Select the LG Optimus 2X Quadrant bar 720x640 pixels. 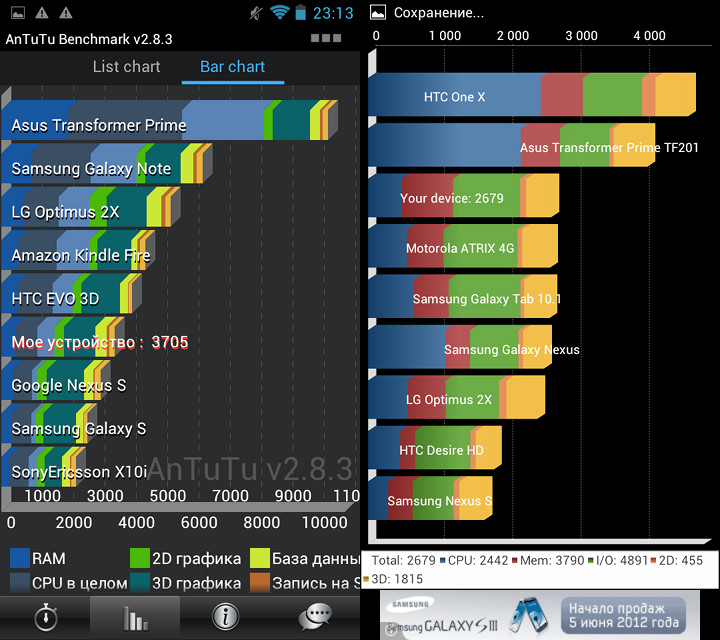tap(456, 398)
